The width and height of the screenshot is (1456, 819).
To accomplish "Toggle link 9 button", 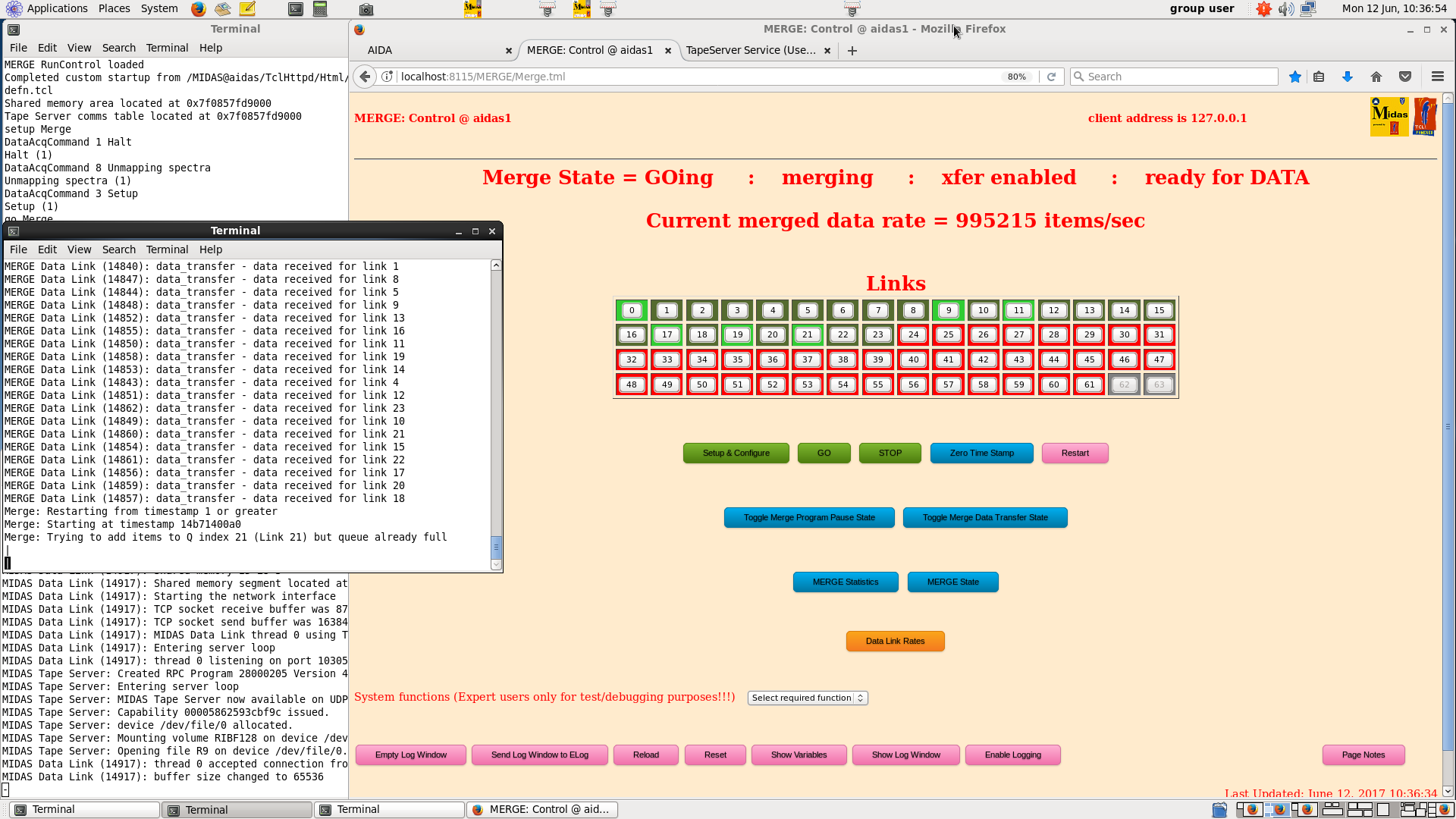I will 948,310.
